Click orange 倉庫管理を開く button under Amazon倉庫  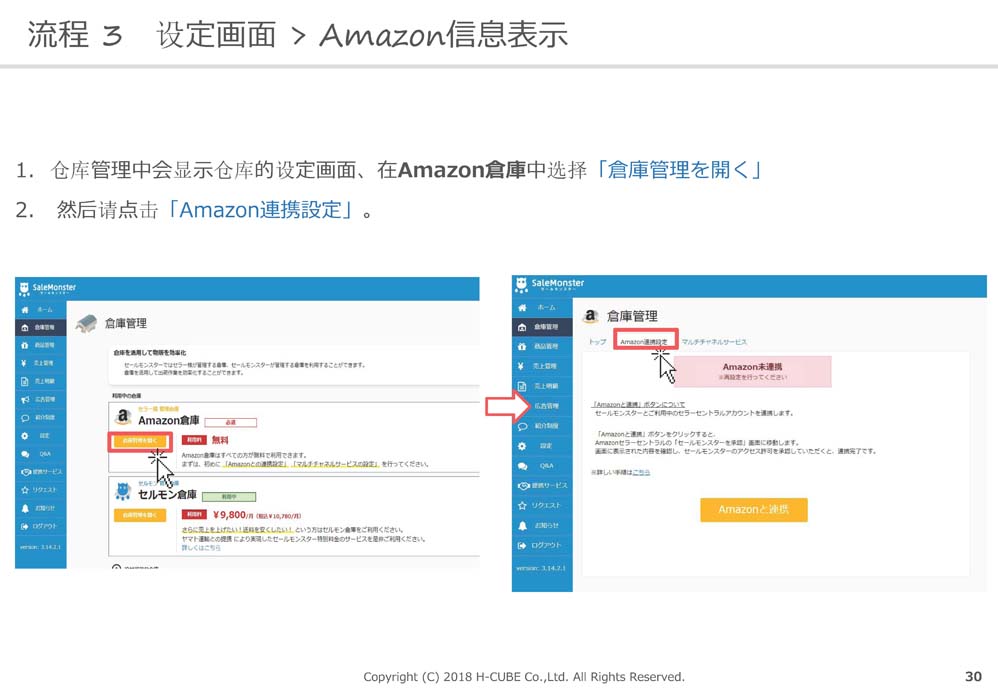pos(139,441)
